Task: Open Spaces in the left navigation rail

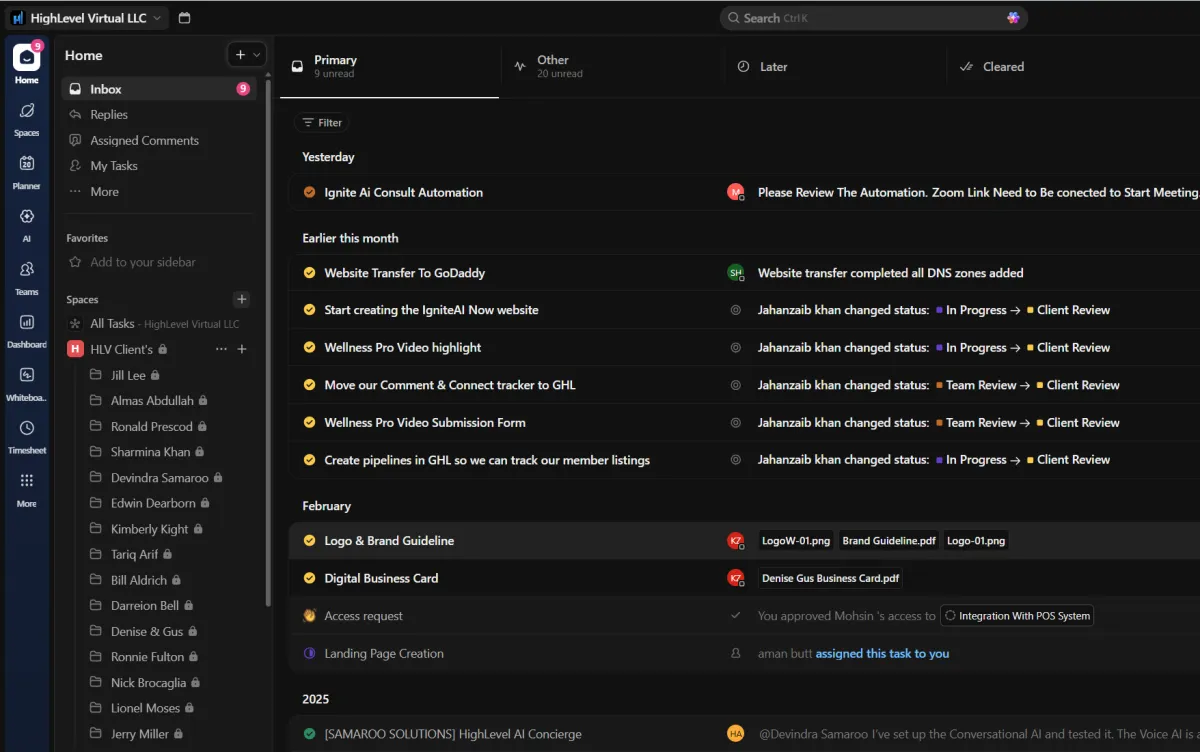Action: coord(27,112)
